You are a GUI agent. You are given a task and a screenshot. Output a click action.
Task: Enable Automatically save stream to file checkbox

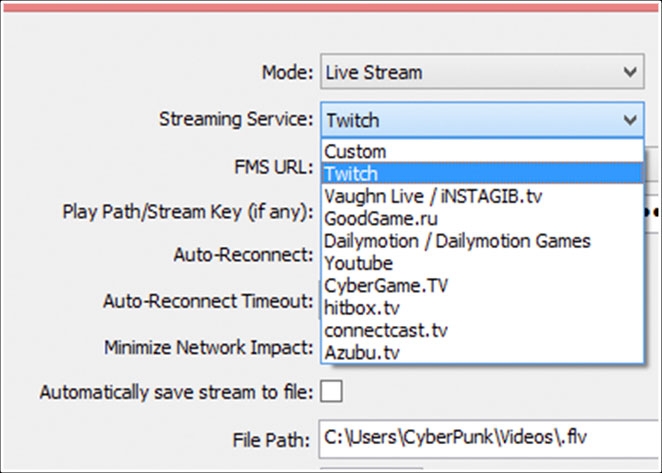330,392
